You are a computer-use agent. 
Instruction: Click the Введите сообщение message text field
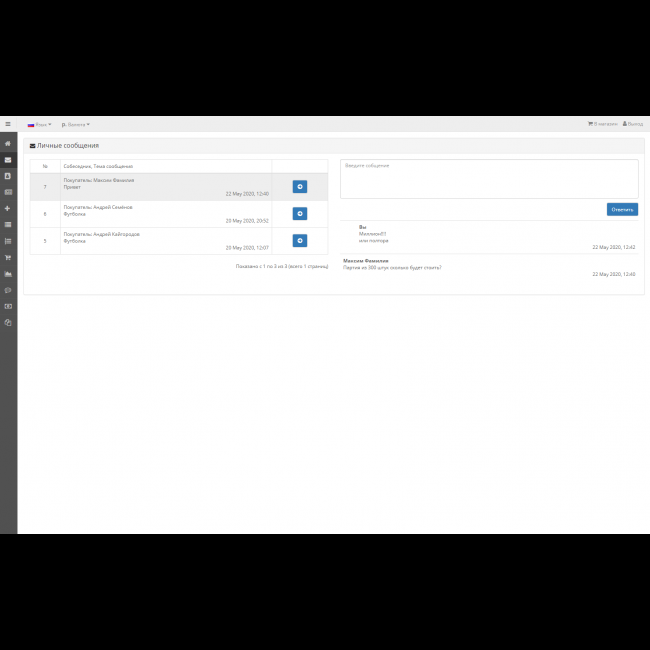pos(489,179)
